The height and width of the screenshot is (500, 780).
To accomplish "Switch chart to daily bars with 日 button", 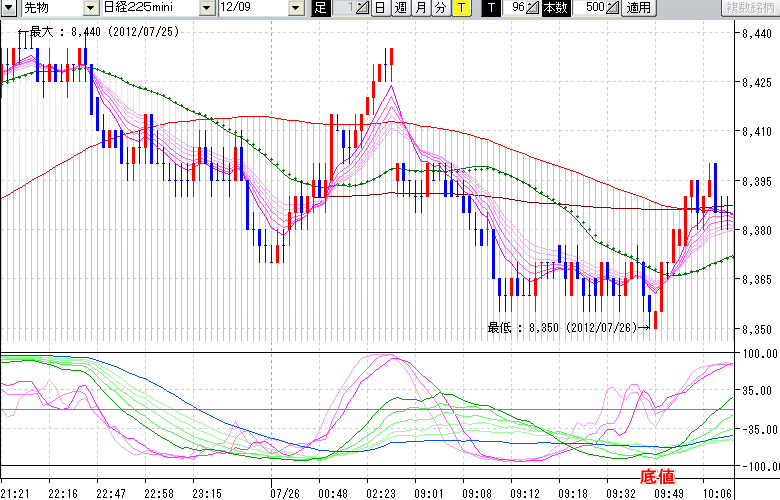I will tap(381, 7).
